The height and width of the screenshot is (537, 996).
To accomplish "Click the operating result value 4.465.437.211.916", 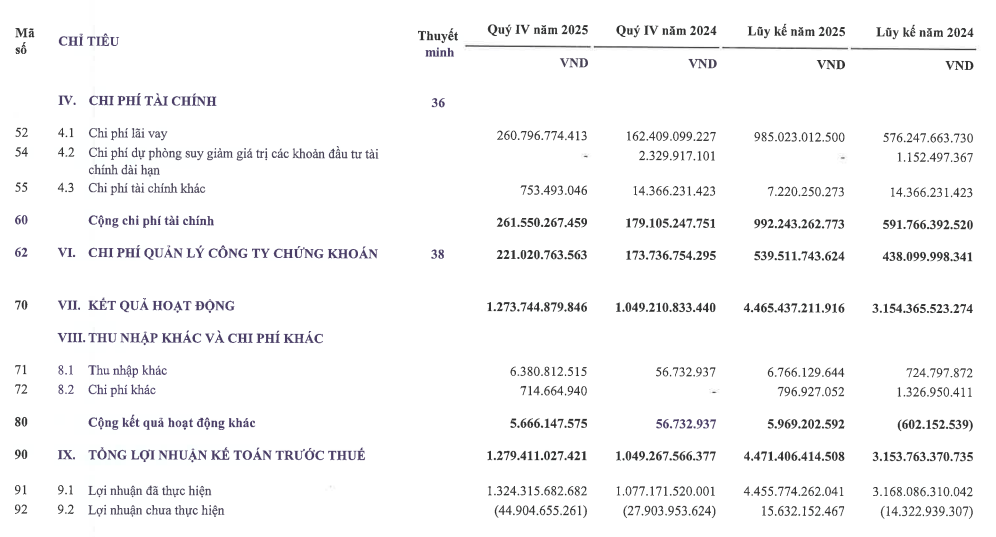I will point(795,306).
